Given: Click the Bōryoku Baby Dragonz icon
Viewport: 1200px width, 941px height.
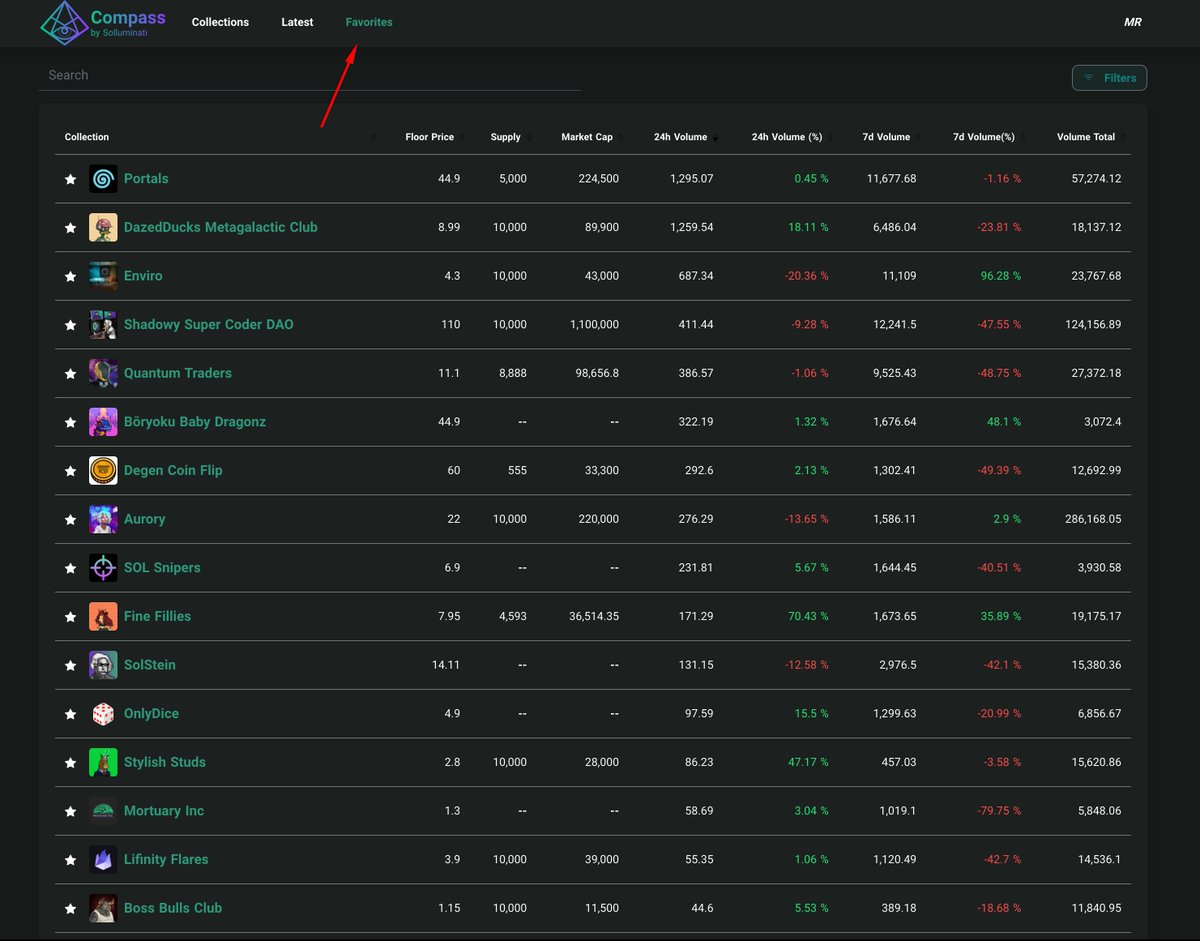Looking at the screenshot, I should coord(103,422).
